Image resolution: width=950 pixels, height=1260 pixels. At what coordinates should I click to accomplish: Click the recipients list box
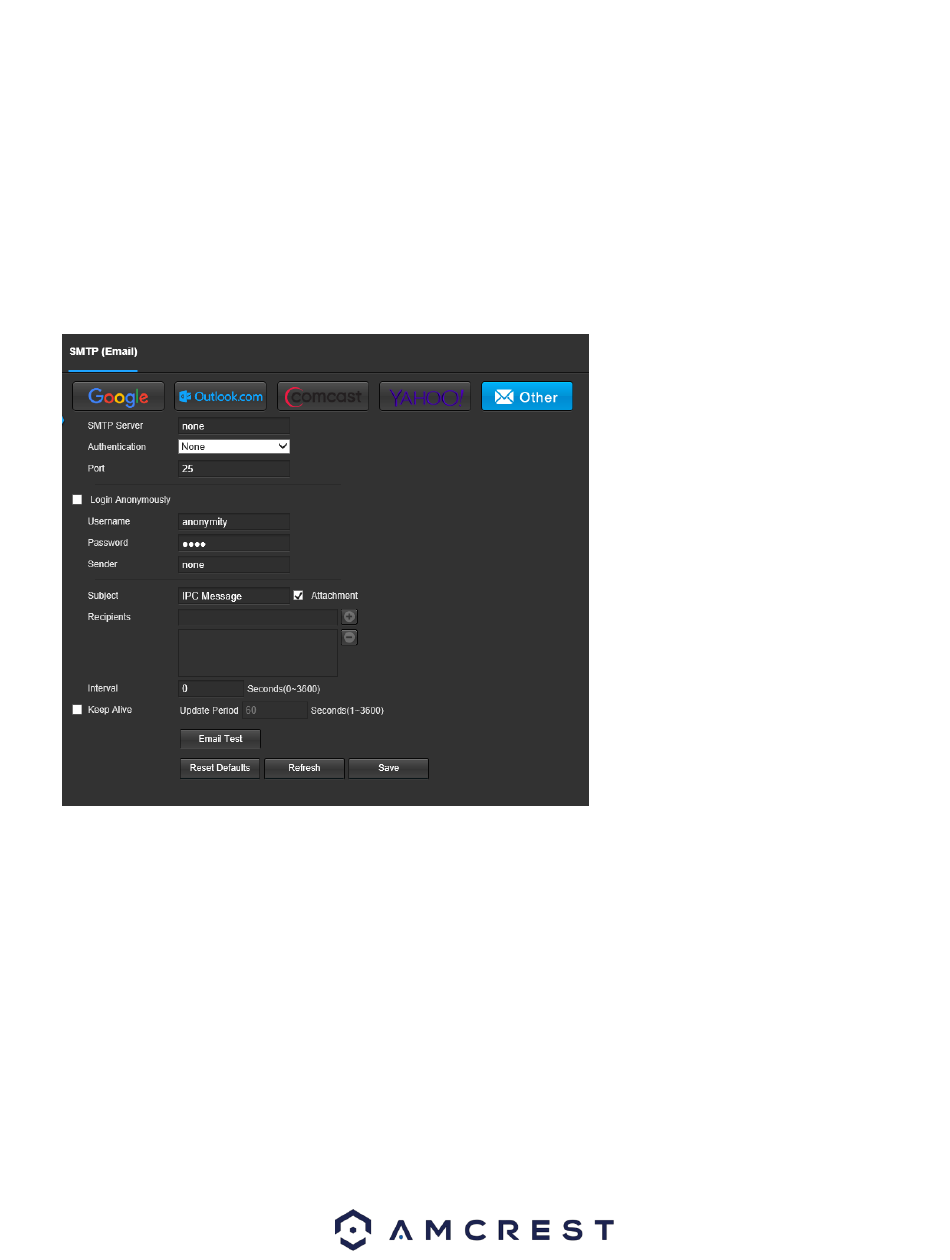(x=258, y=653)
